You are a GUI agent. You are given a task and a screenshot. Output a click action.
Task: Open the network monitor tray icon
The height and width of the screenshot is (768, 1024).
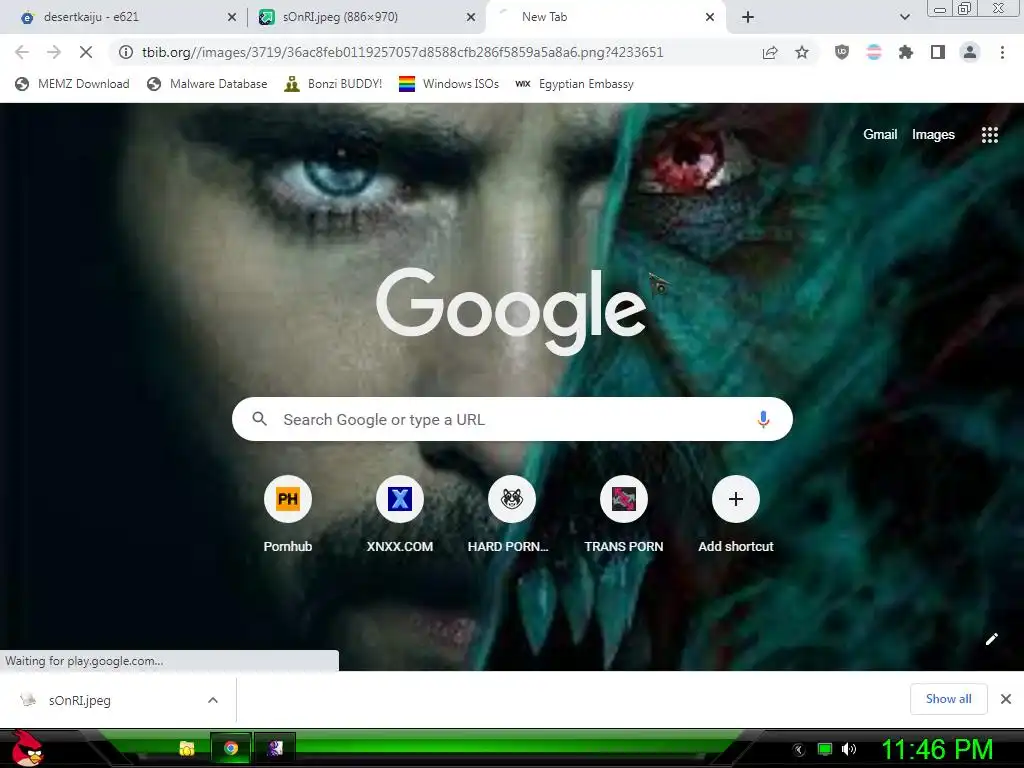(825, 750)
